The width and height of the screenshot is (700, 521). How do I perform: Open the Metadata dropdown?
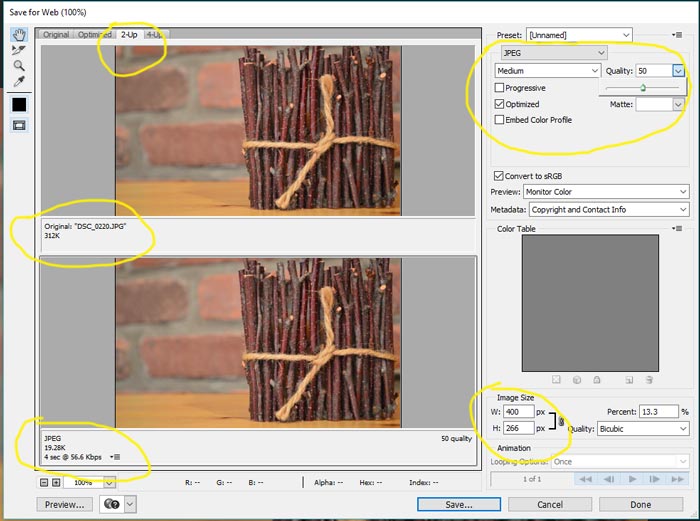609,209
